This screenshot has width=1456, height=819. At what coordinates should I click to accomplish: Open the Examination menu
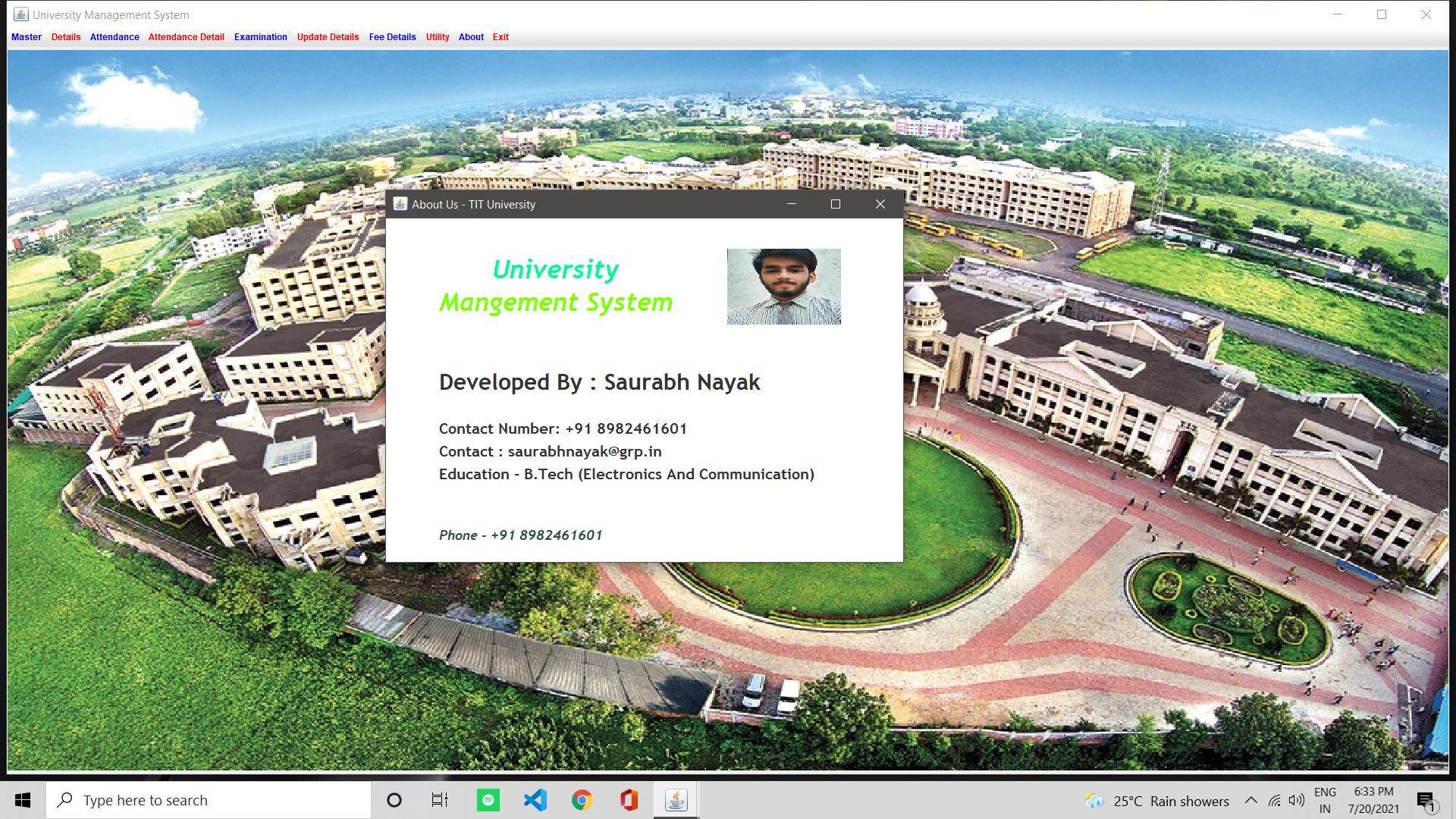click(260, 37)
